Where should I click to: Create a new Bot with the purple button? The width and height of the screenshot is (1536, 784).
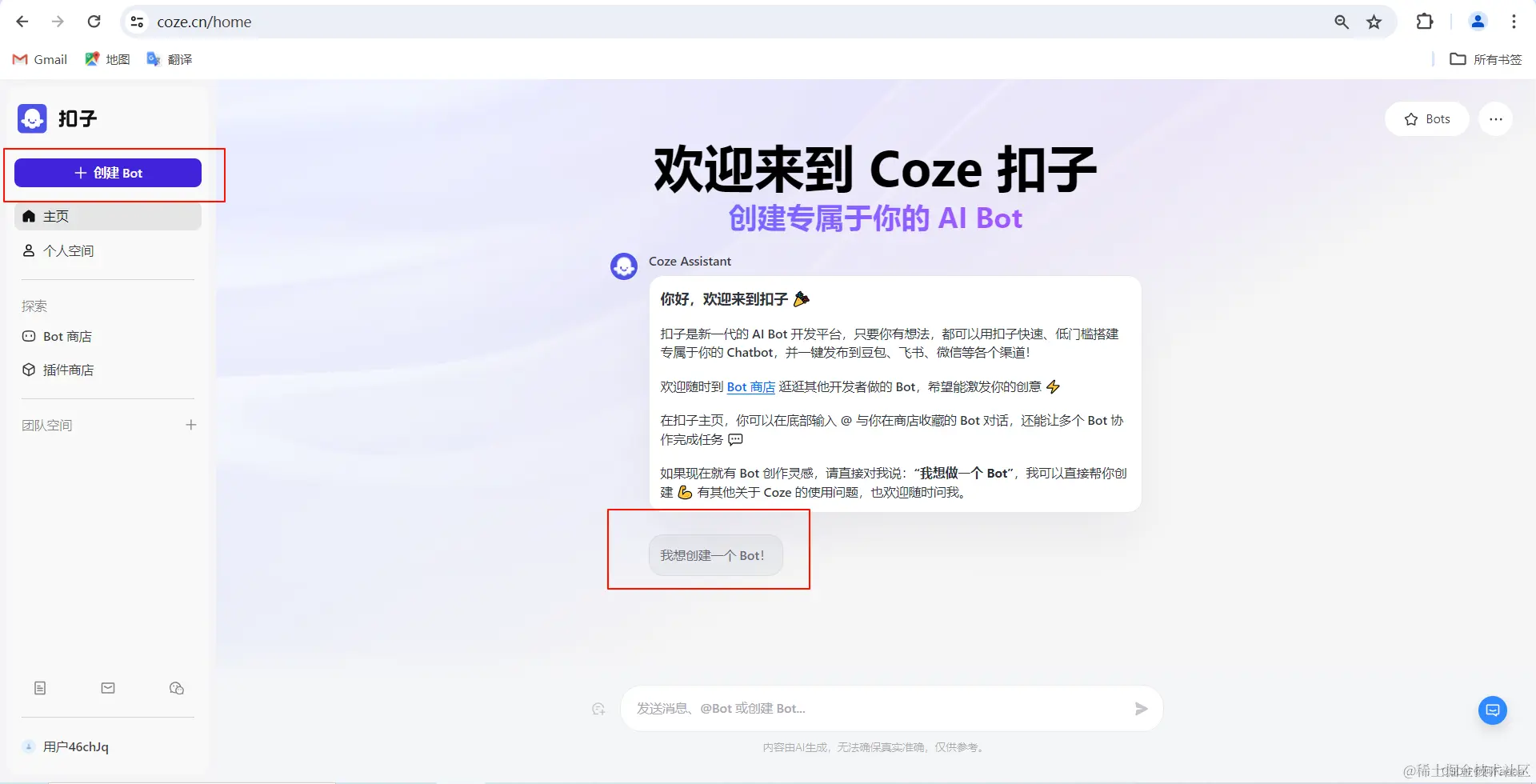tap(108, 173)
